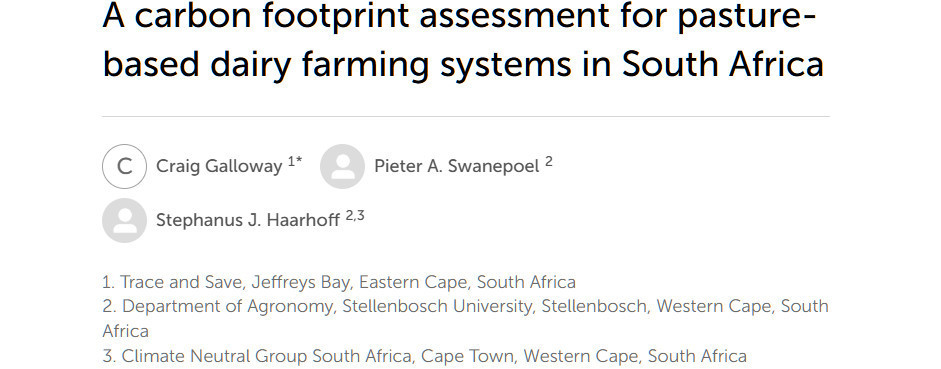The height and width of the screenshot is (369, 941).
Task: Select the Climate Neutral Group affiliation line
Action: click(x=425, y=356)
